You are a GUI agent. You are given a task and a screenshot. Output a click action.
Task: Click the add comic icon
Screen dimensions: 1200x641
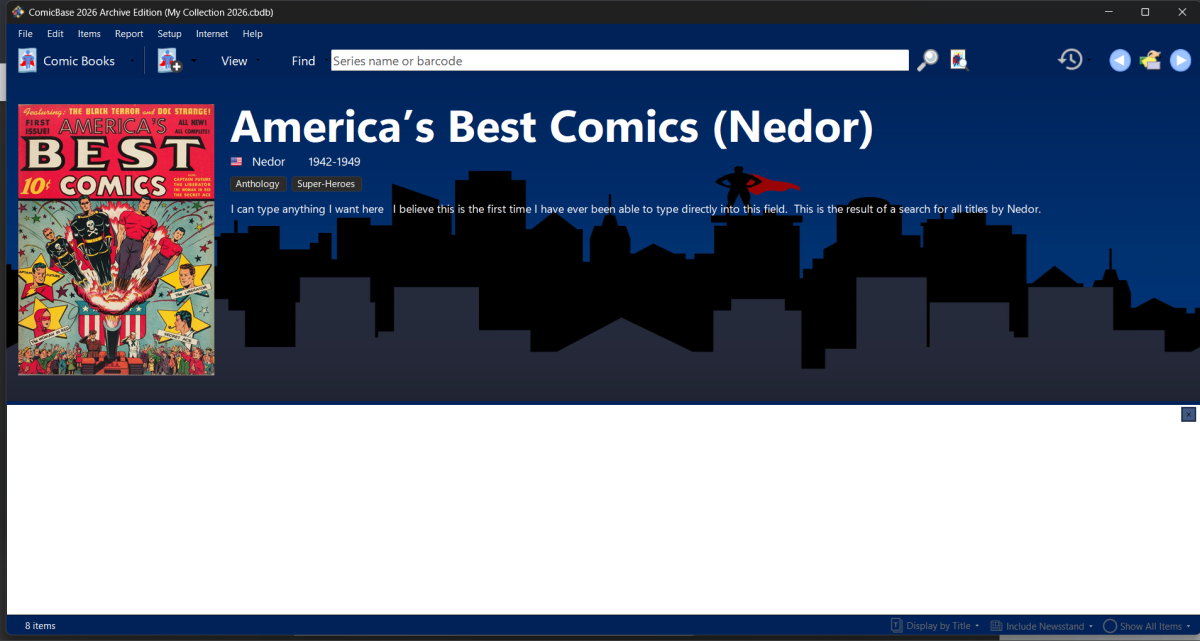168,61
